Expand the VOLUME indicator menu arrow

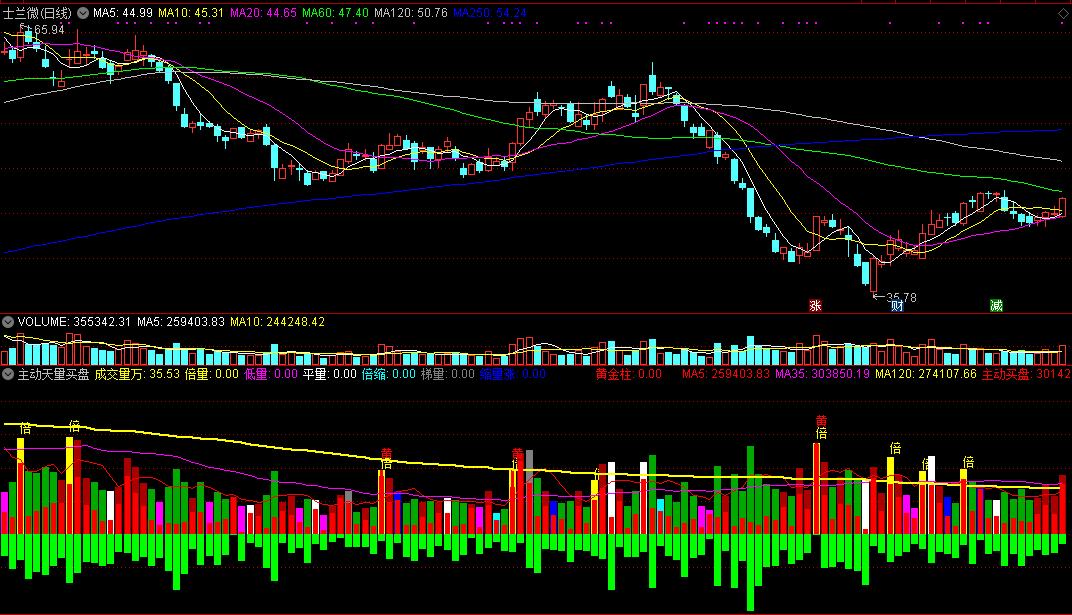coord(8,322)
